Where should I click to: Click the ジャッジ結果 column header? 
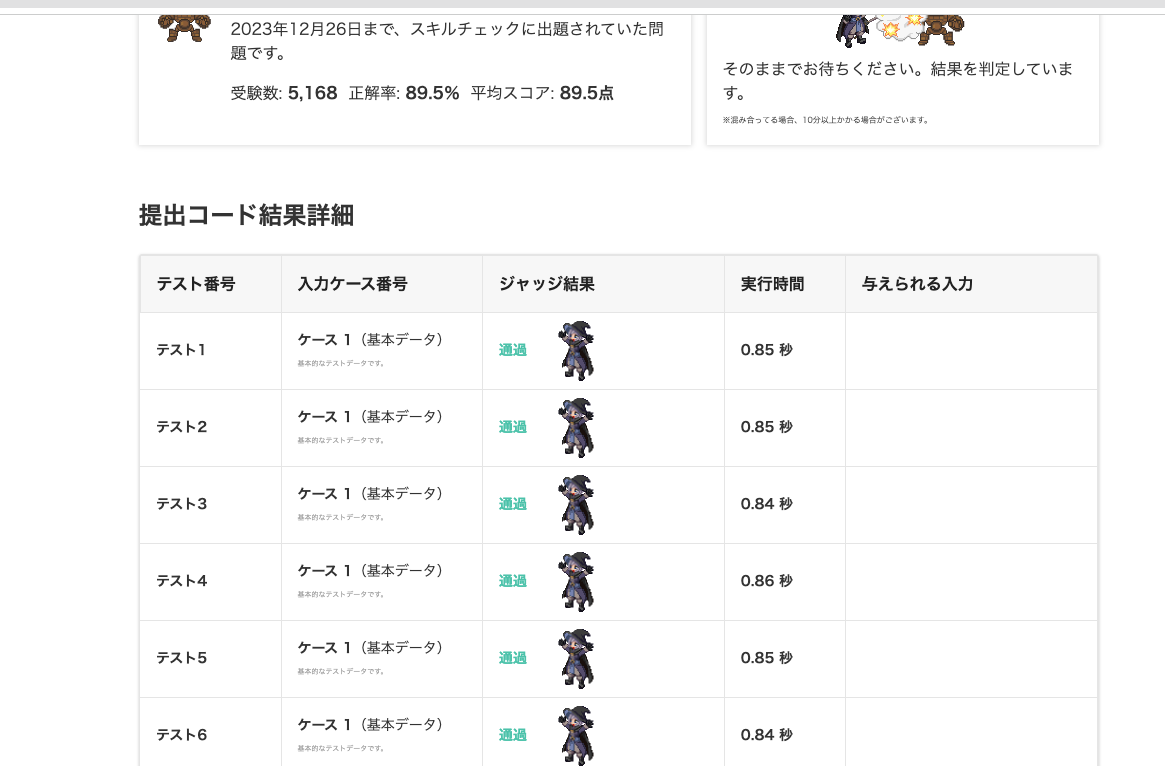point(546,284)
